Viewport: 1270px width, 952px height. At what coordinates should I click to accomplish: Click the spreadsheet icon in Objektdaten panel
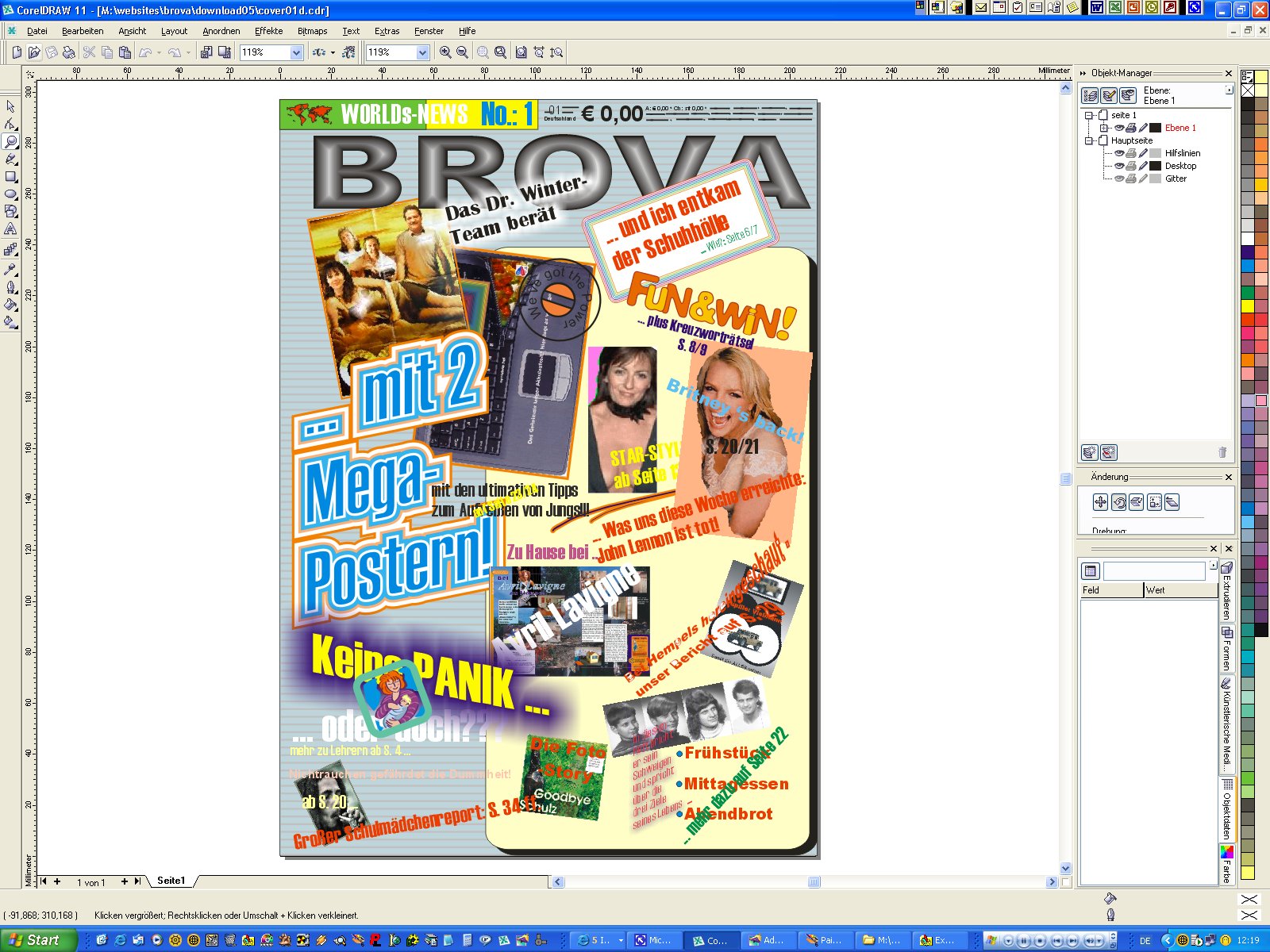[x=1091, y=570]
